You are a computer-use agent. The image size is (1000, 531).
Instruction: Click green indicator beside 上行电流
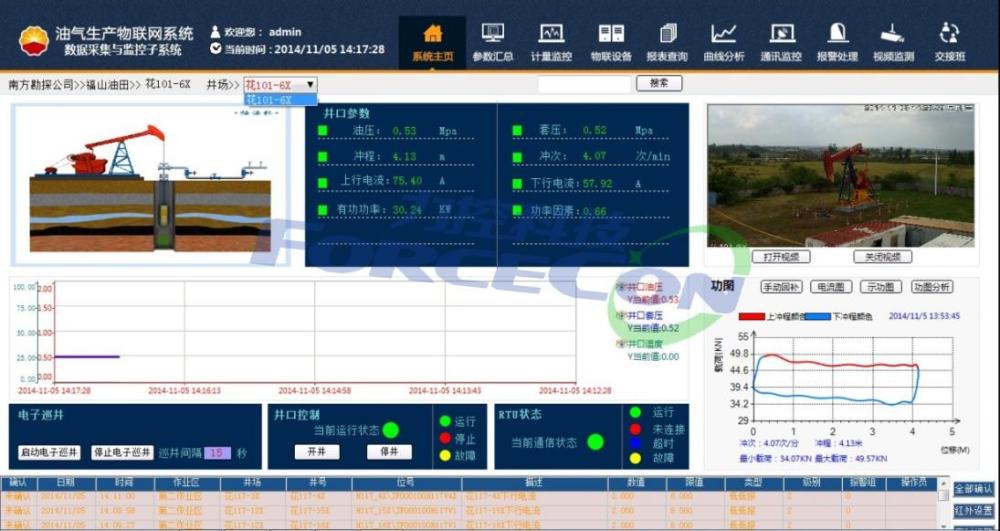(x=323, y=182)
